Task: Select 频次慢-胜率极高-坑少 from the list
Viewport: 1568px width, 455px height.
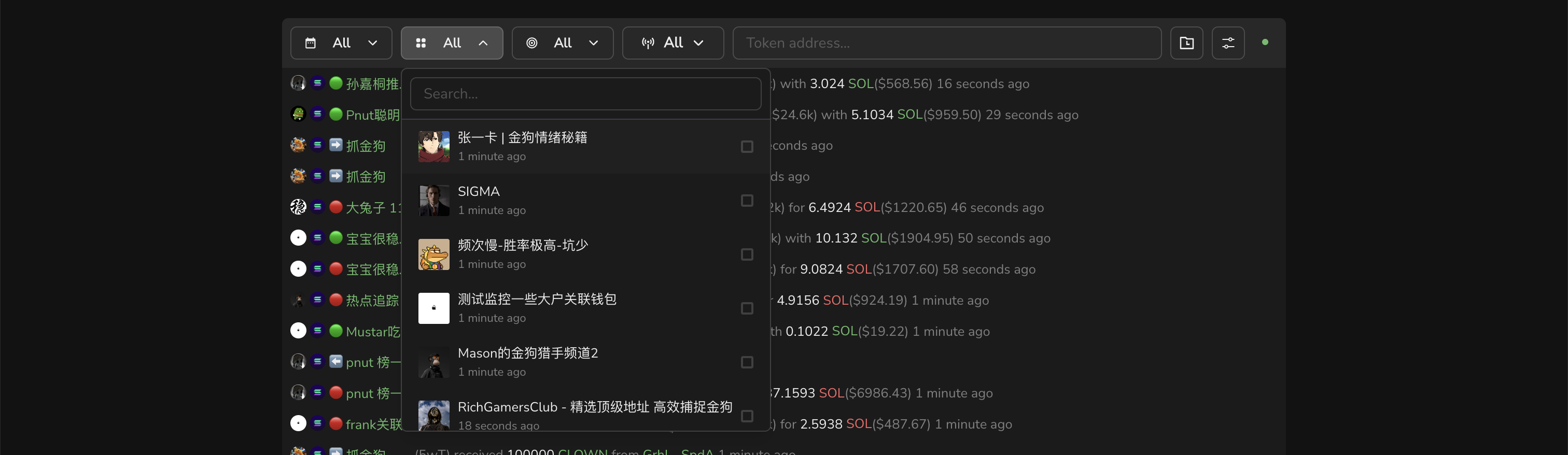Action: (x=522, y=246)
